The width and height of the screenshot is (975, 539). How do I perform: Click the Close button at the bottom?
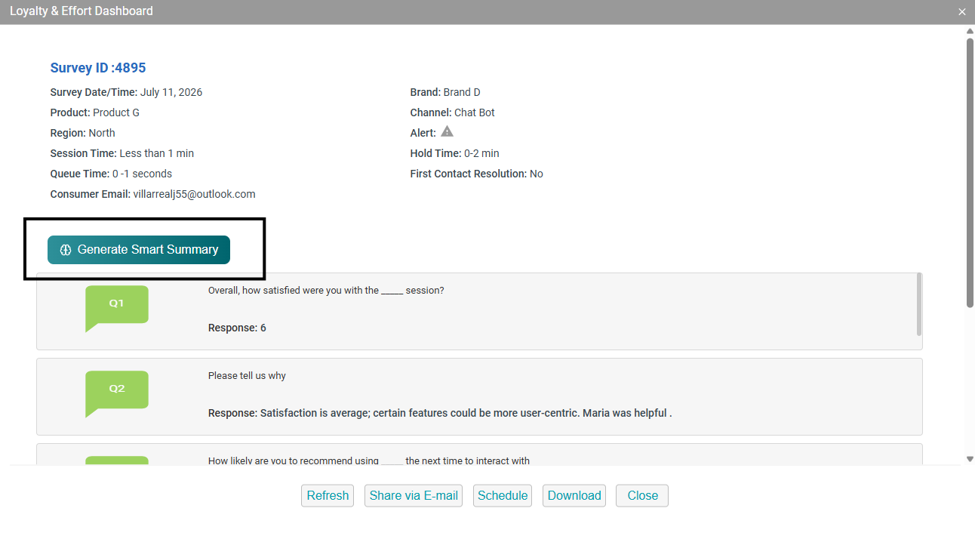(642, 495)
